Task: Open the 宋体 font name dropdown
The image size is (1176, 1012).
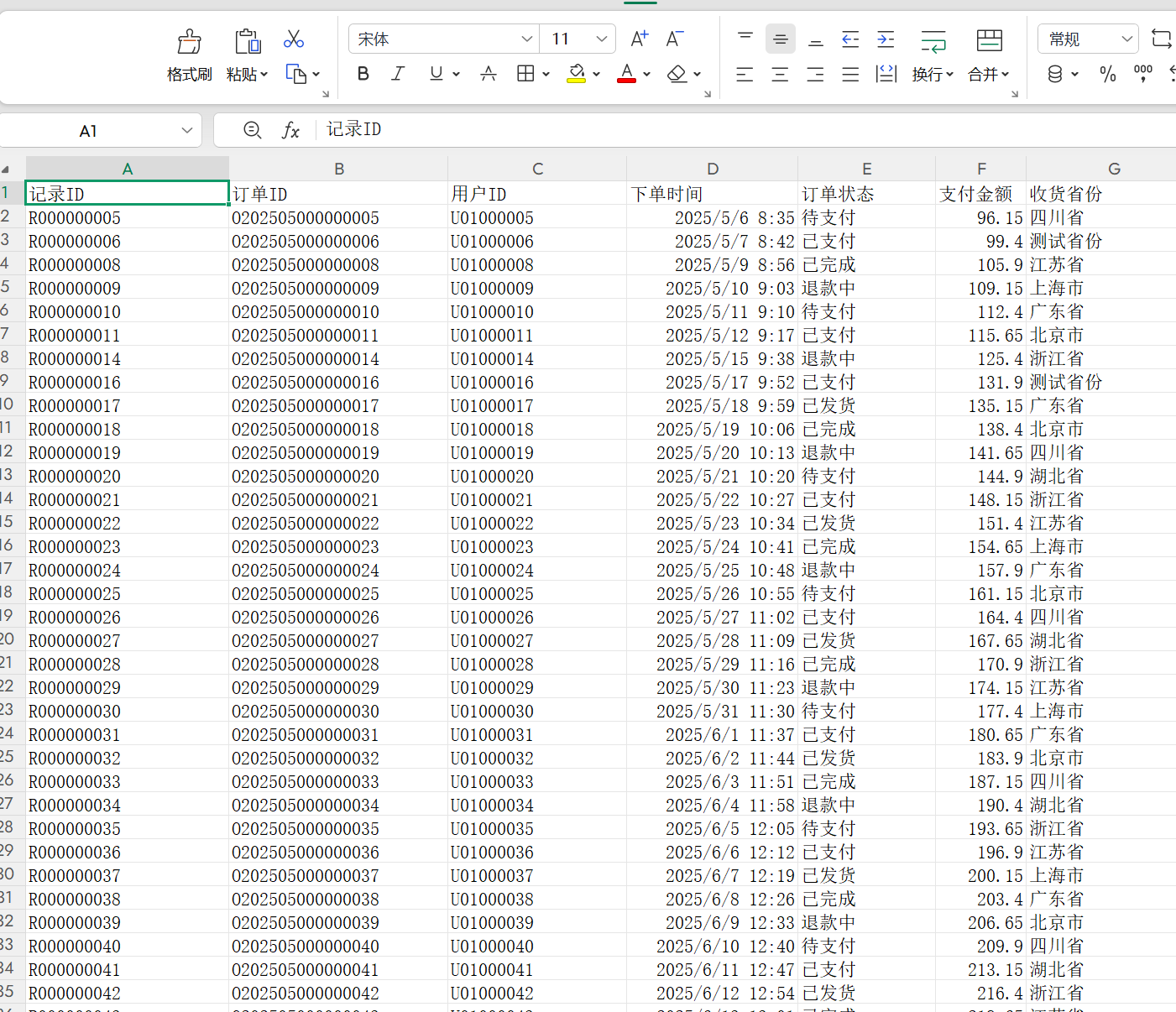Action: tap(526, 39)
